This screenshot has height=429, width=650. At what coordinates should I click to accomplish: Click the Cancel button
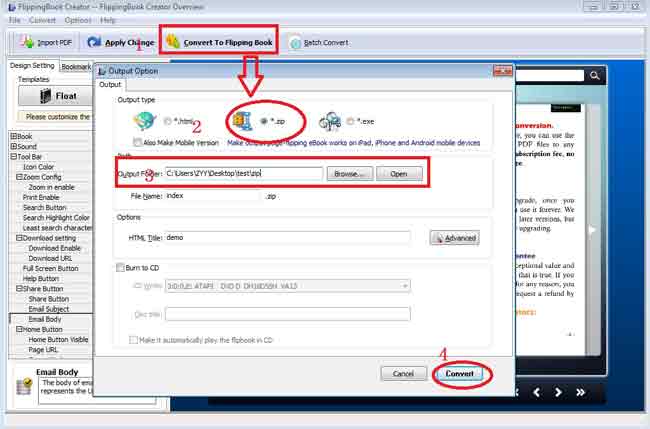403,374
